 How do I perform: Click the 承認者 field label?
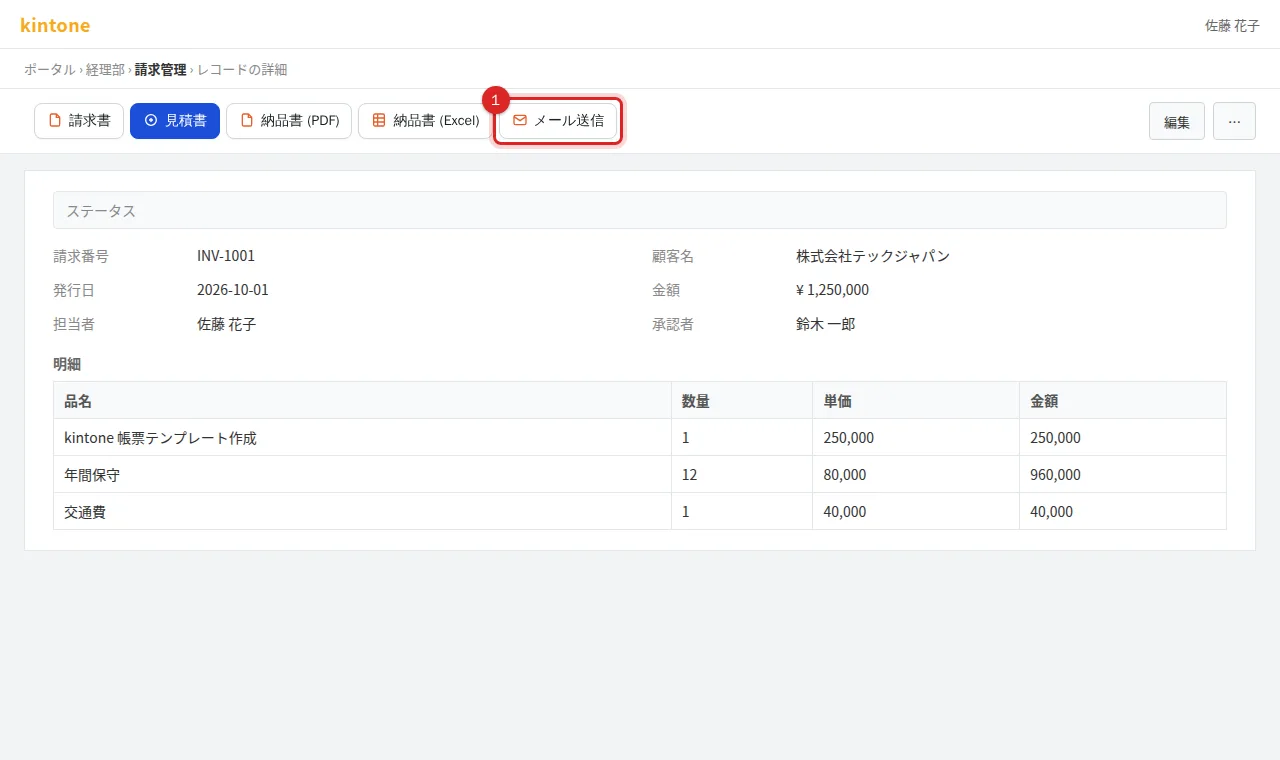pos(673,324)
